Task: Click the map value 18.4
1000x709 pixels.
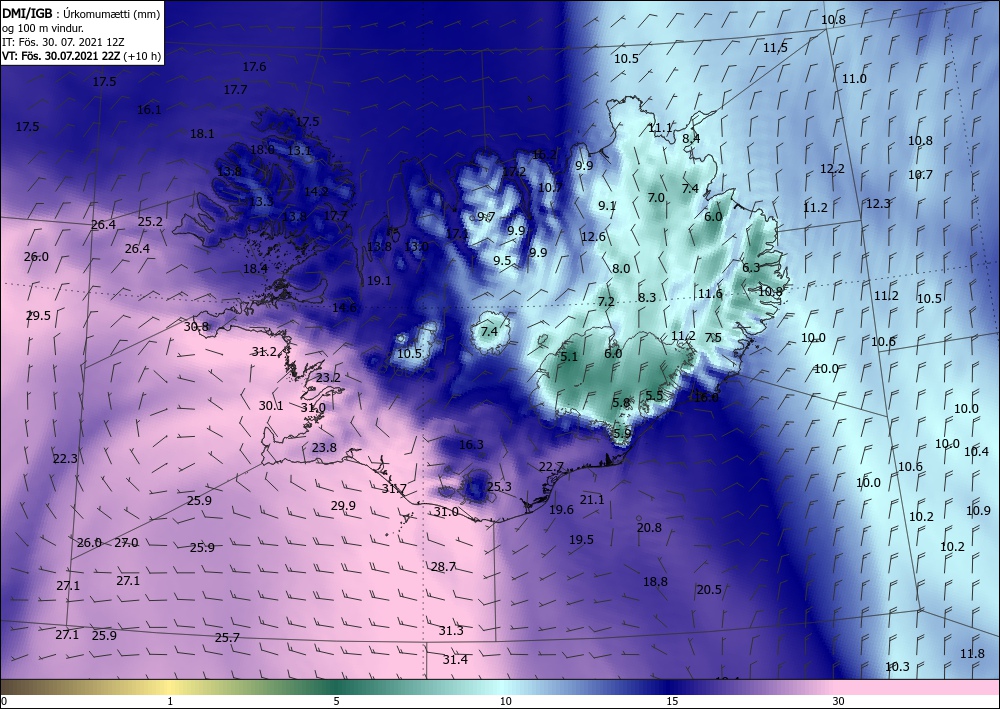Action: pyautogui.click(x=255, y=269)
